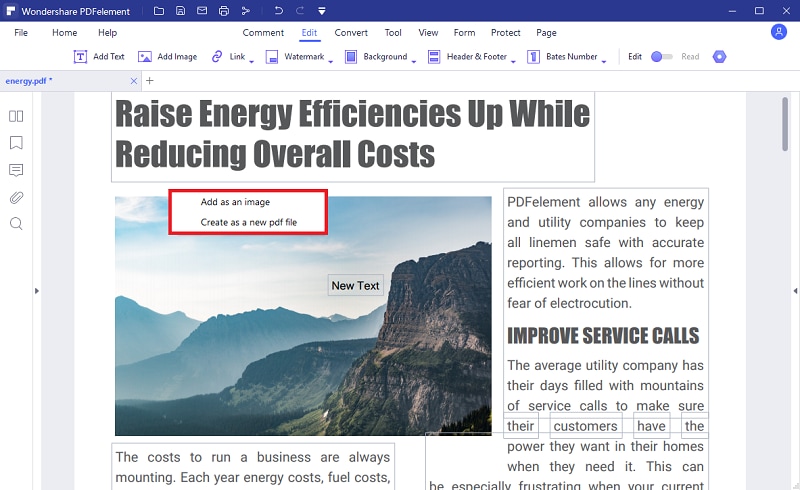800x490 pixels.
Task: Expand the left side panel arrow
Action: click(37, 291)
